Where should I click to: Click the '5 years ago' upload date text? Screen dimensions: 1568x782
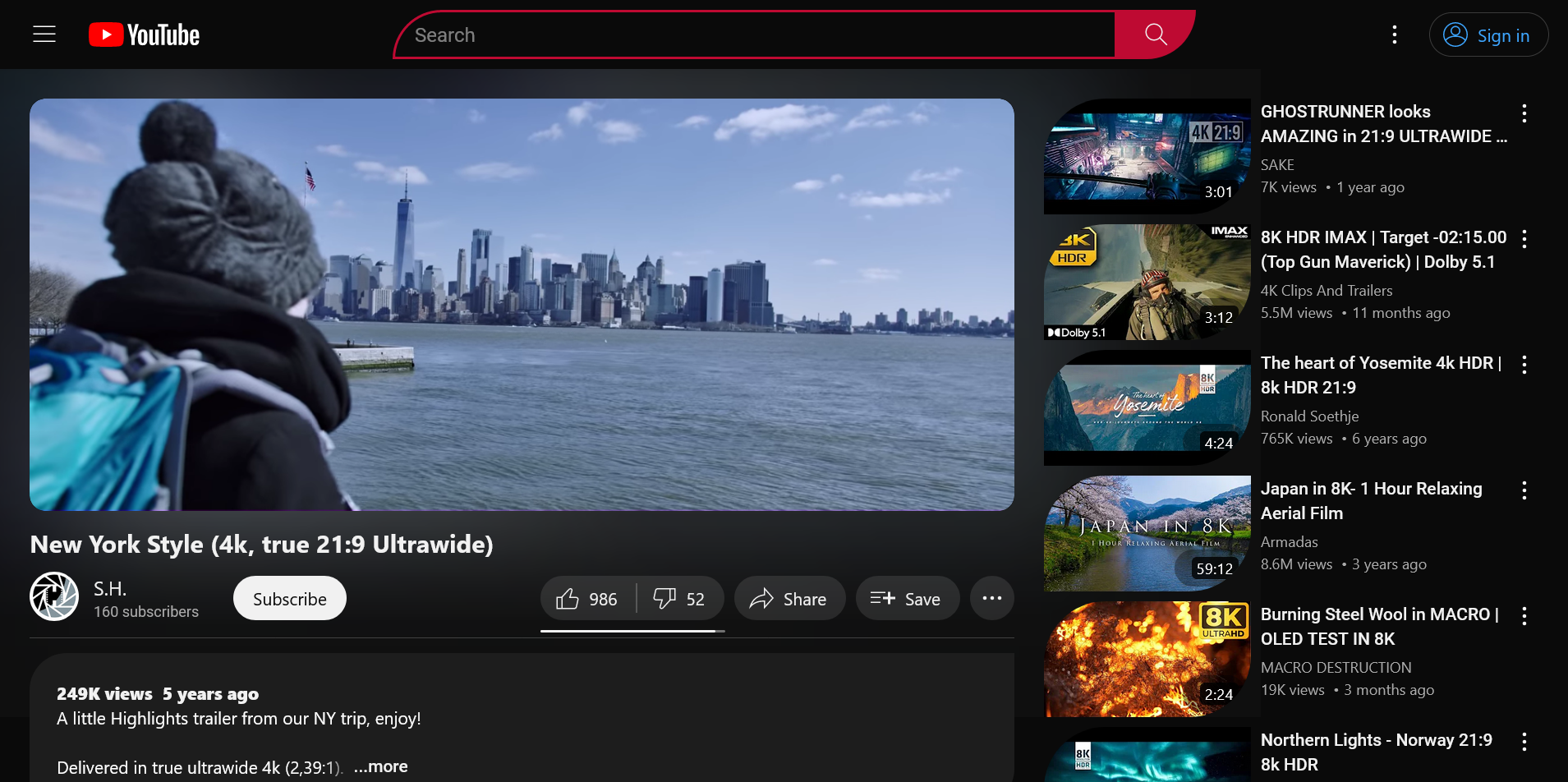[210, 694]
